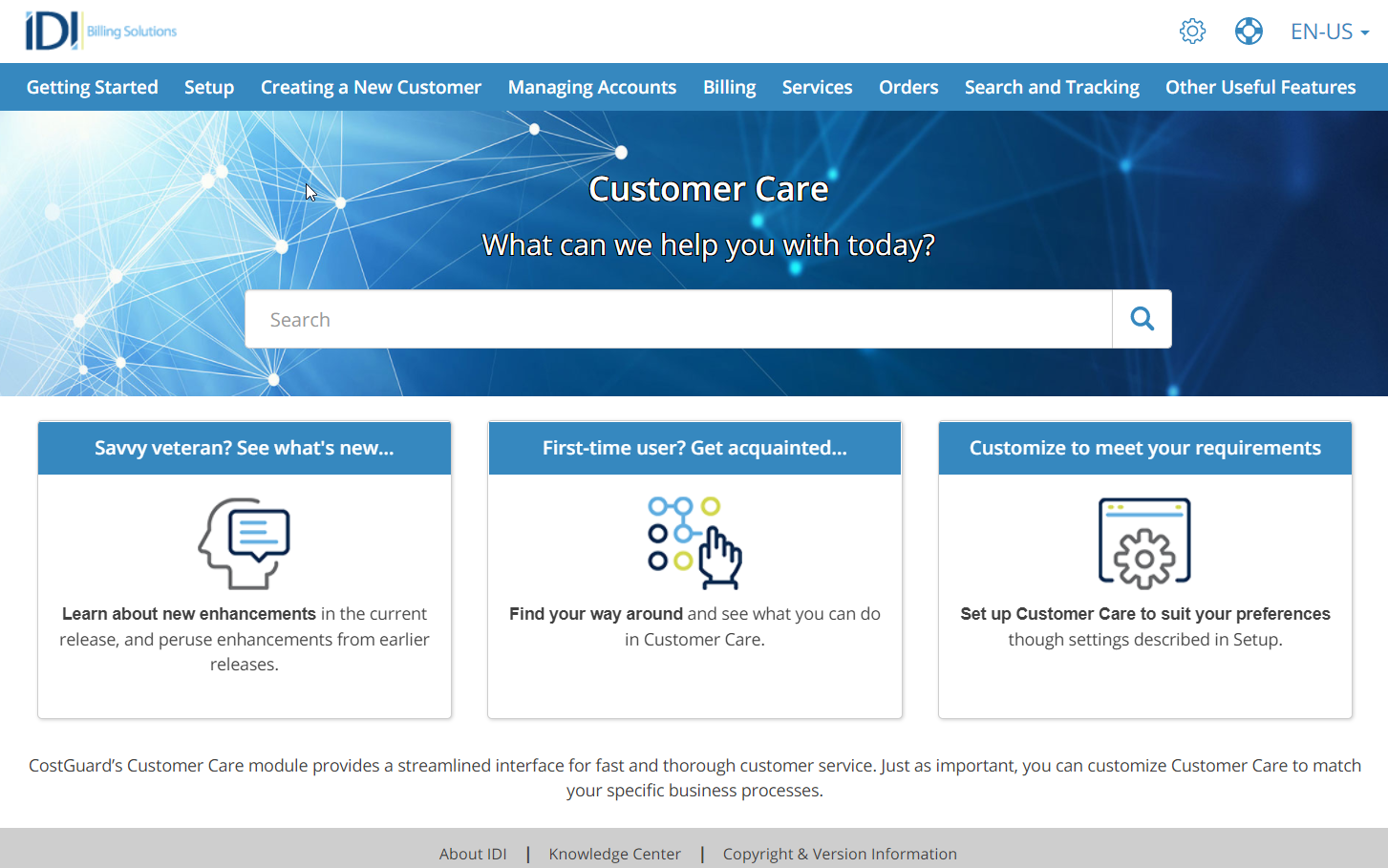Open the Billing menu item
1388x868 pixels.
coord(729,87)
